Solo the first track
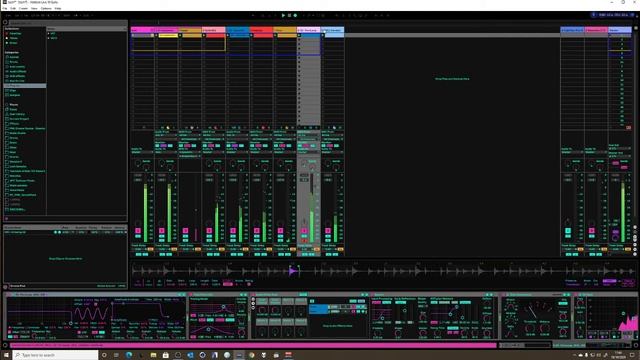The height and width of the screenshot is (360, 640). tap(138, 236)
